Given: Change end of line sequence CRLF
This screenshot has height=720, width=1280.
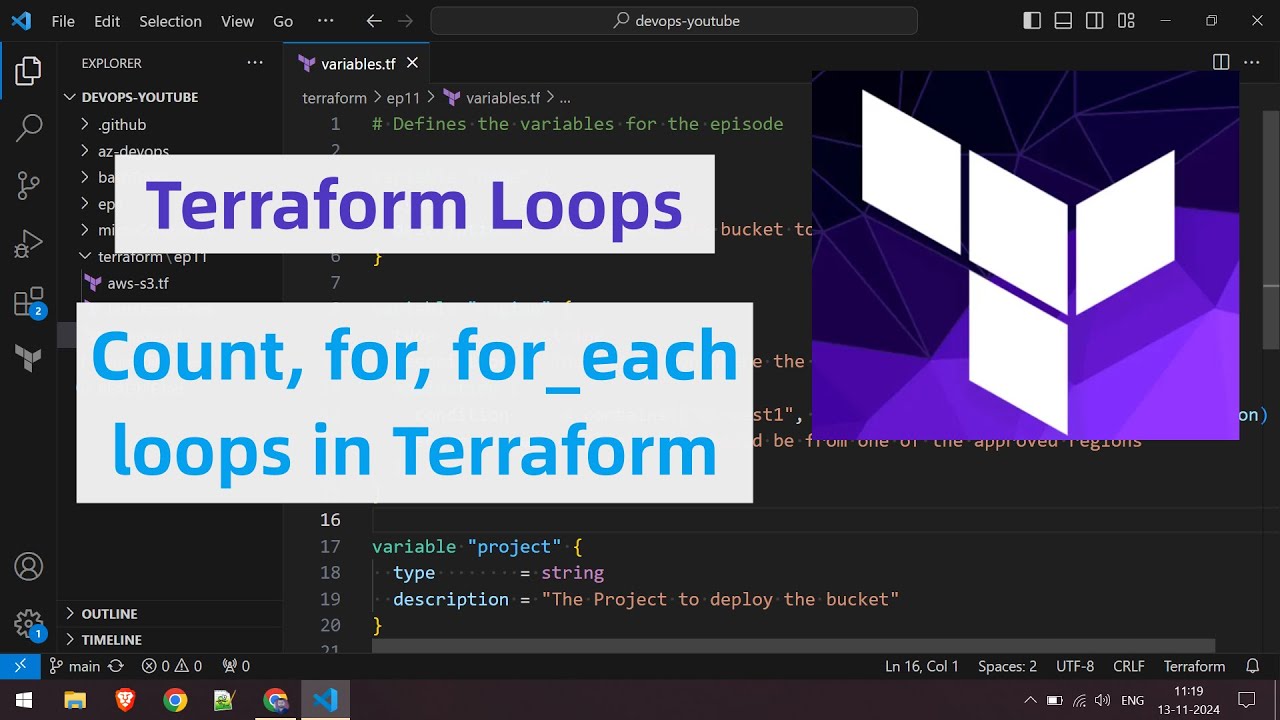Looking at the screenshot, I should coord(1129,666).
